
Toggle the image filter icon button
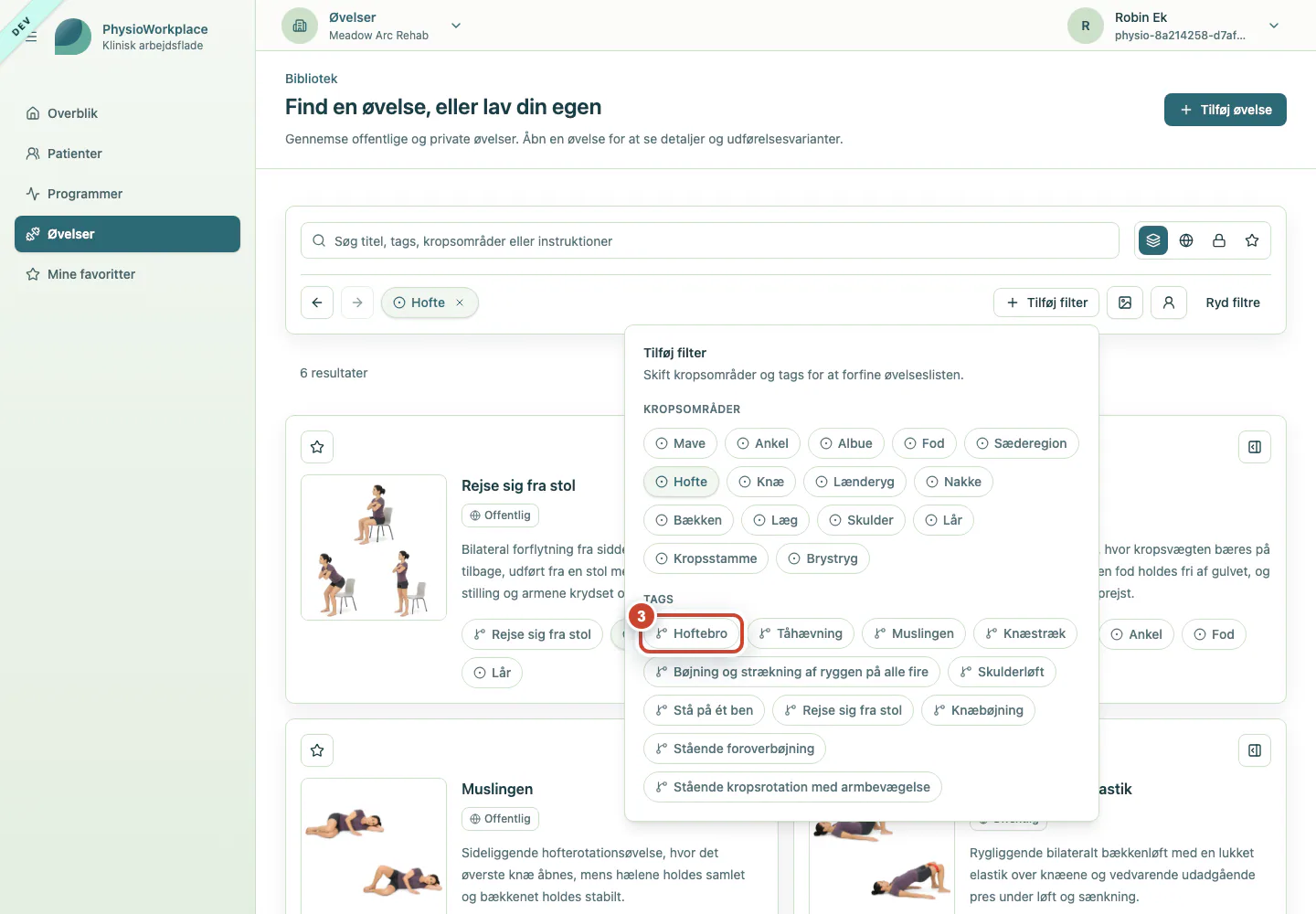[1125, 303]
